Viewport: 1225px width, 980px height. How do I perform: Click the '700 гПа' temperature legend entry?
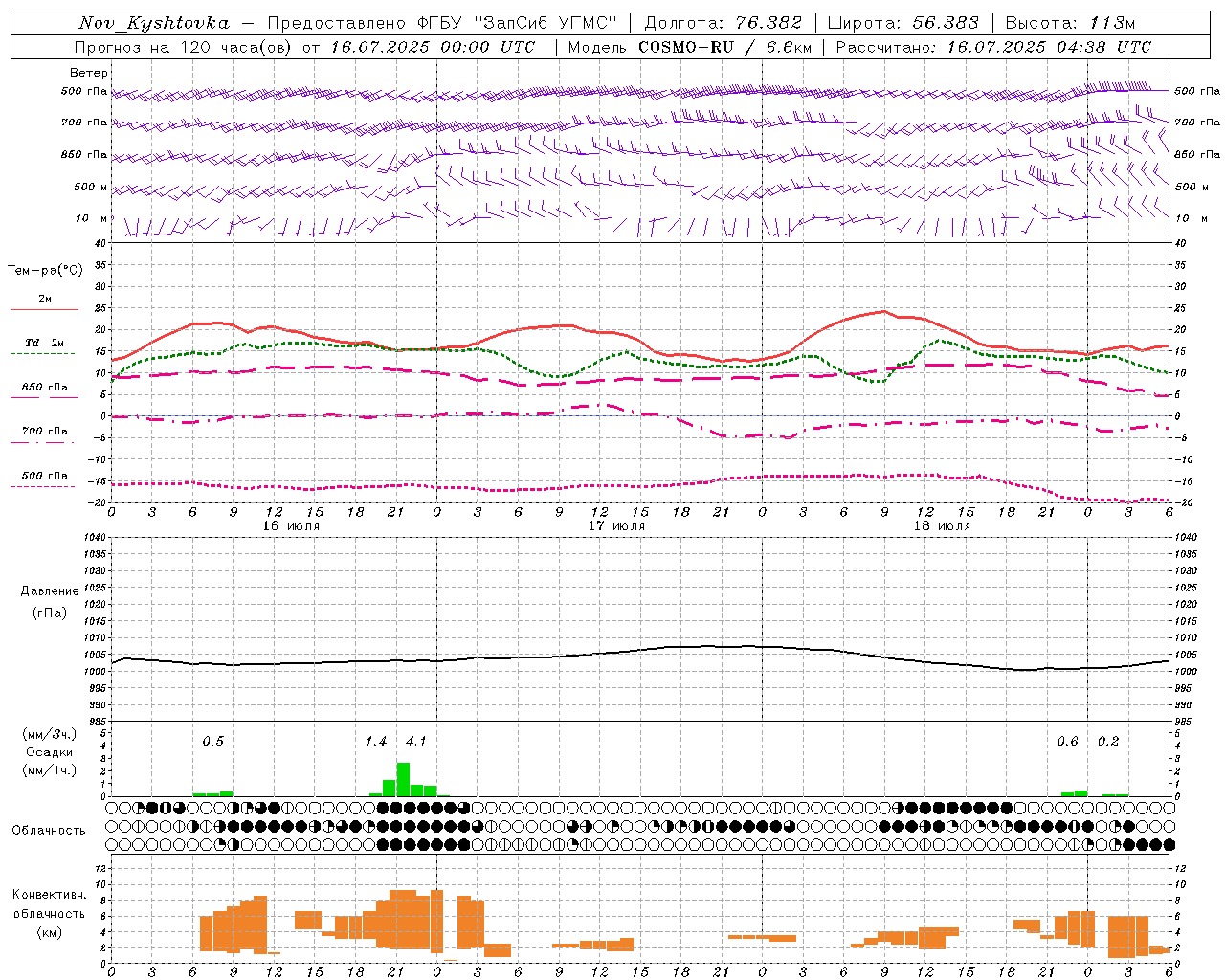[45, 432]
